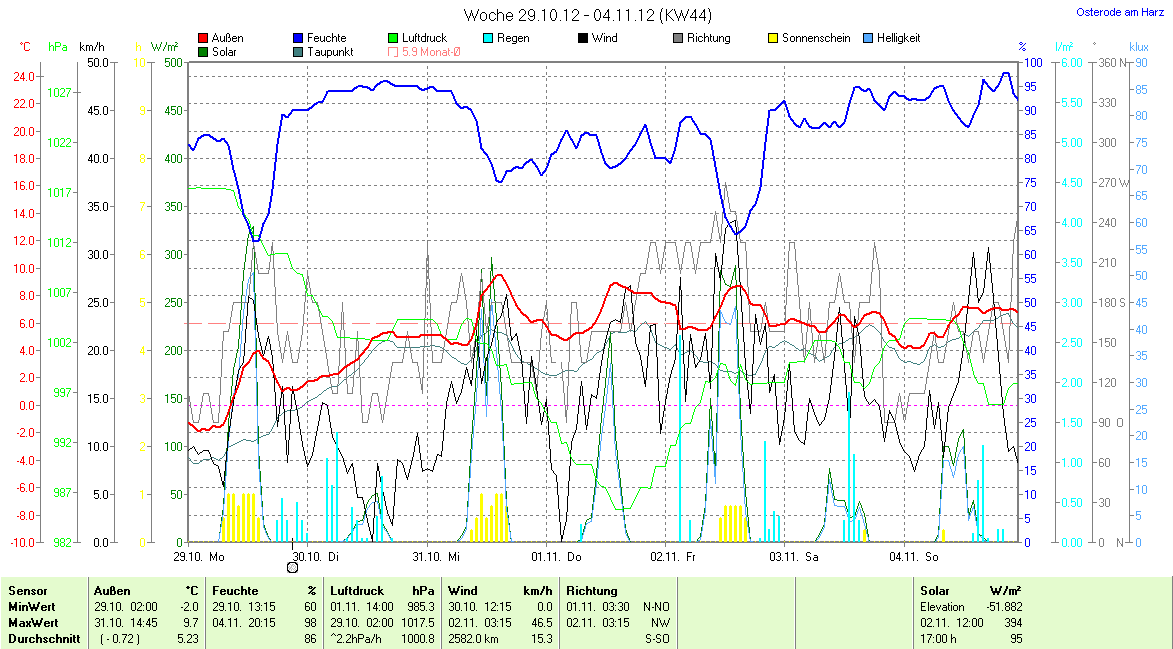This screenshot has height=649, width=1173.
Task: Click the light blue Helligkeit legend swatch
Action: (x=868, y=38)
